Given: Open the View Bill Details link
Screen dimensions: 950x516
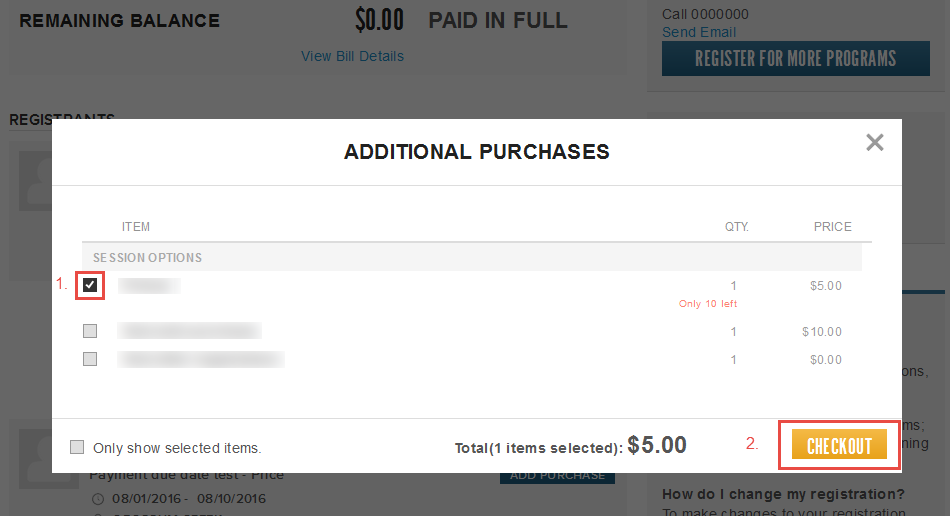Looking at the screenshot, I should click(352, 56).
